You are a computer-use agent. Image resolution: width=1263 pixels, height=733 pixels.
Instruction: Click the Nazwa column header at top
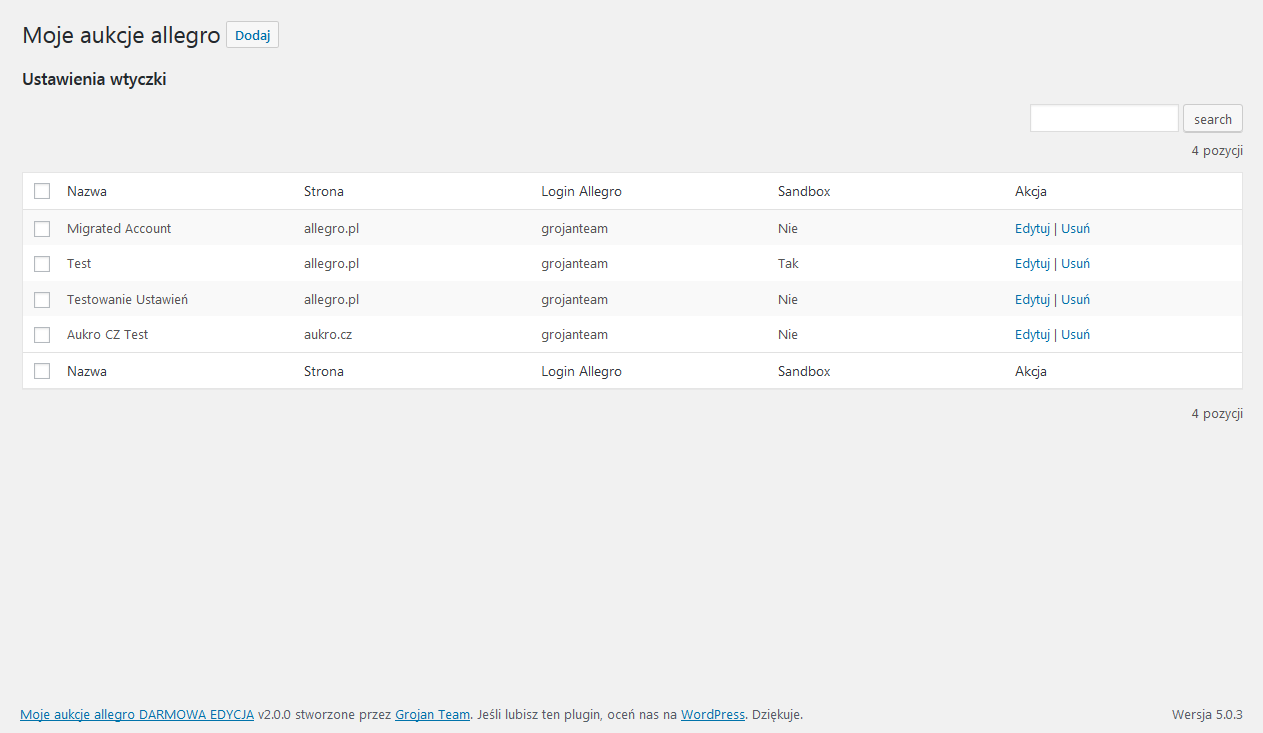pyautogui.click(x=87, y=191)
